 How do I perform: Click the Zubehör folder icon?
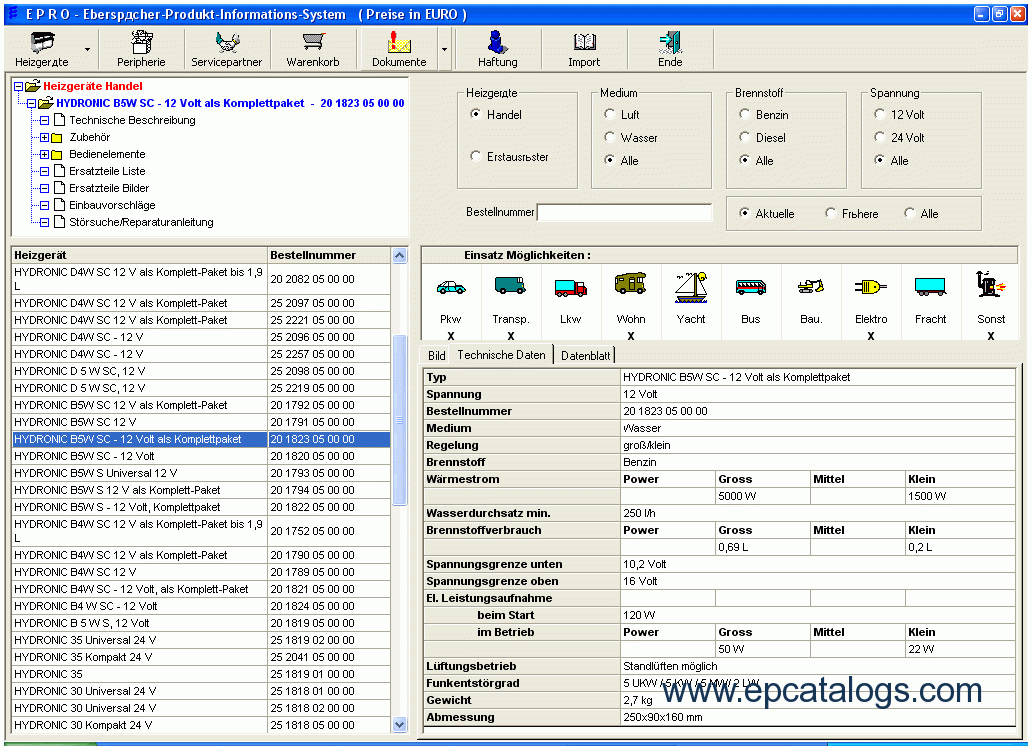coord(57,138)
